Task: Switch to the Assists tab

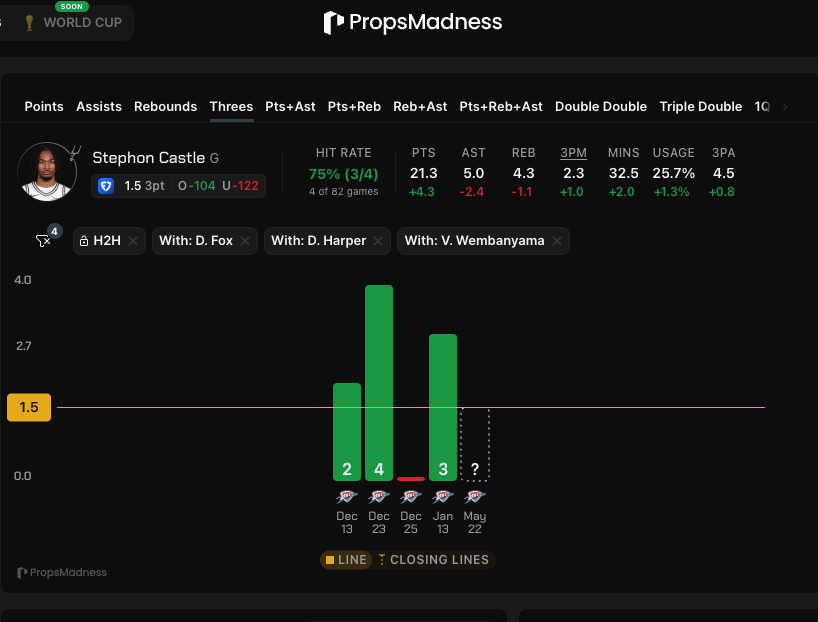Action: pyautogui.click(x=99, y=106)
